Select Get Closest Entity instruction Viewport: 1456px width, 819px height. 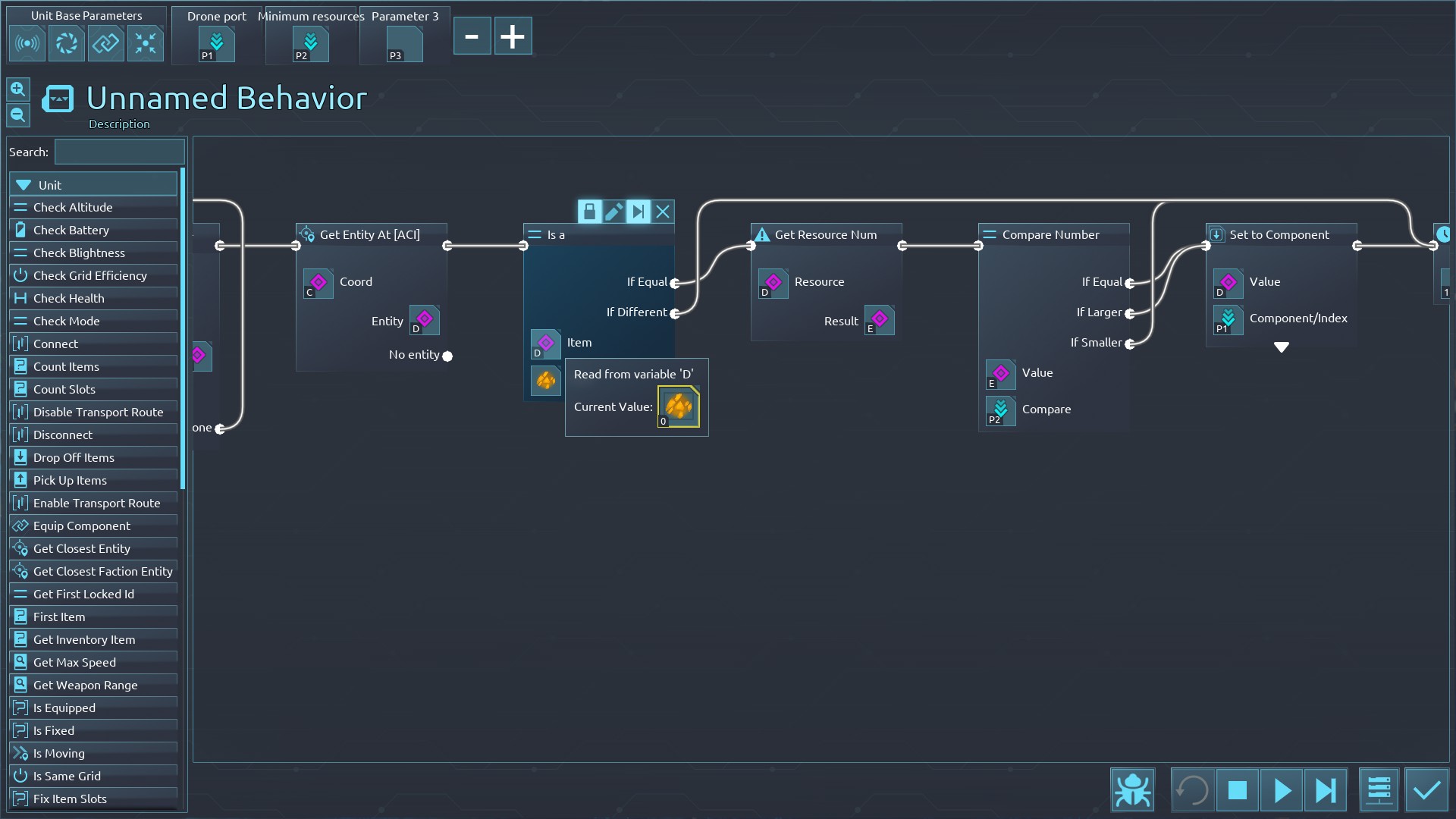click(82, 548)
